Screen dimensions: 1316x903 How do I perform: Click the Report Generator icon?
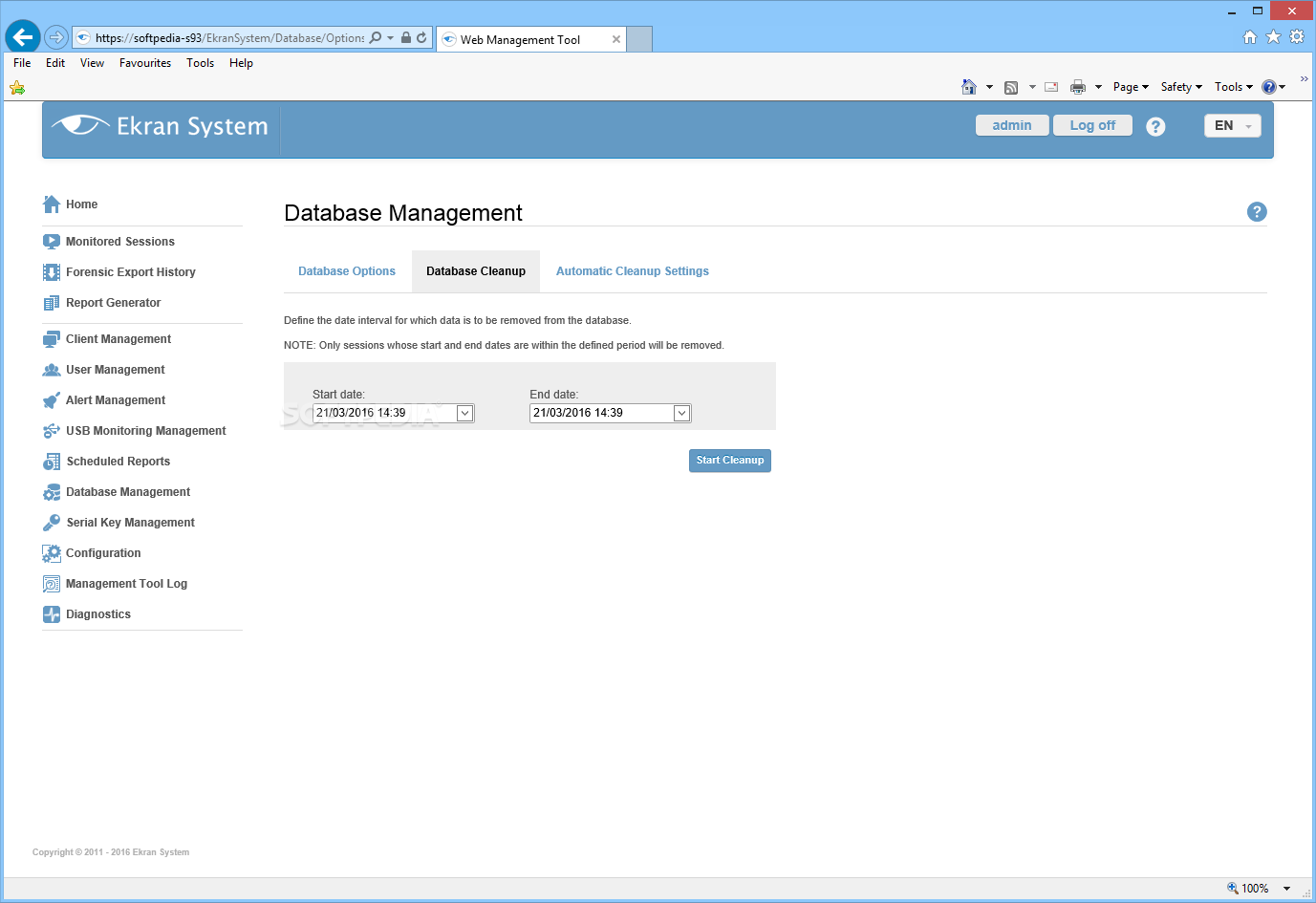click(52, 303)
